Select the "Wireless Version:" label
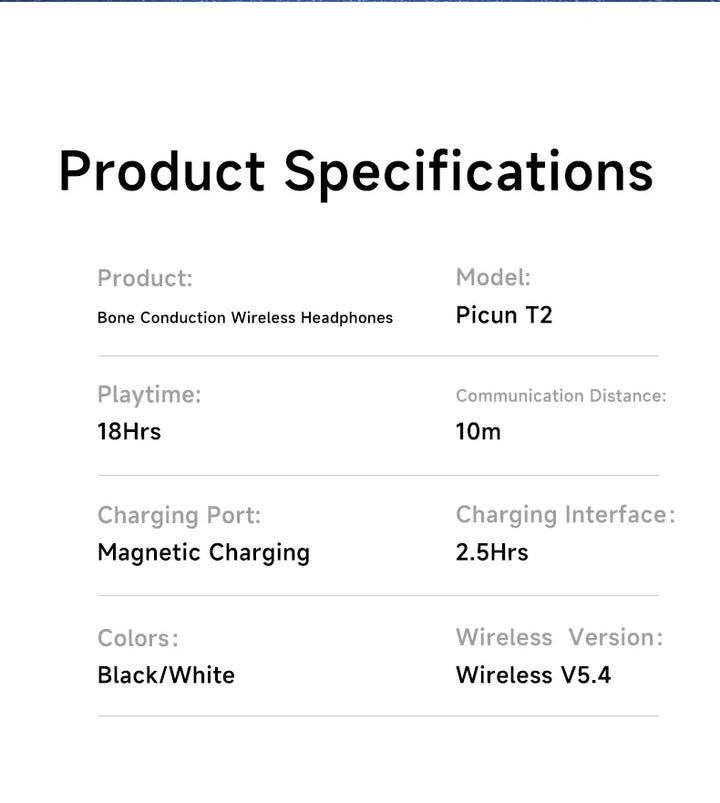Viewport: 720px width, 803px height. [x=559, y=637]
